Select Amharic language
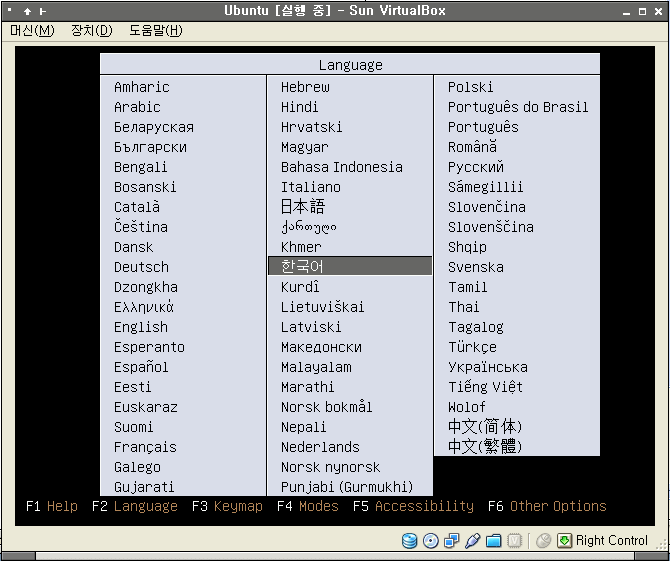 pos(141,87)
